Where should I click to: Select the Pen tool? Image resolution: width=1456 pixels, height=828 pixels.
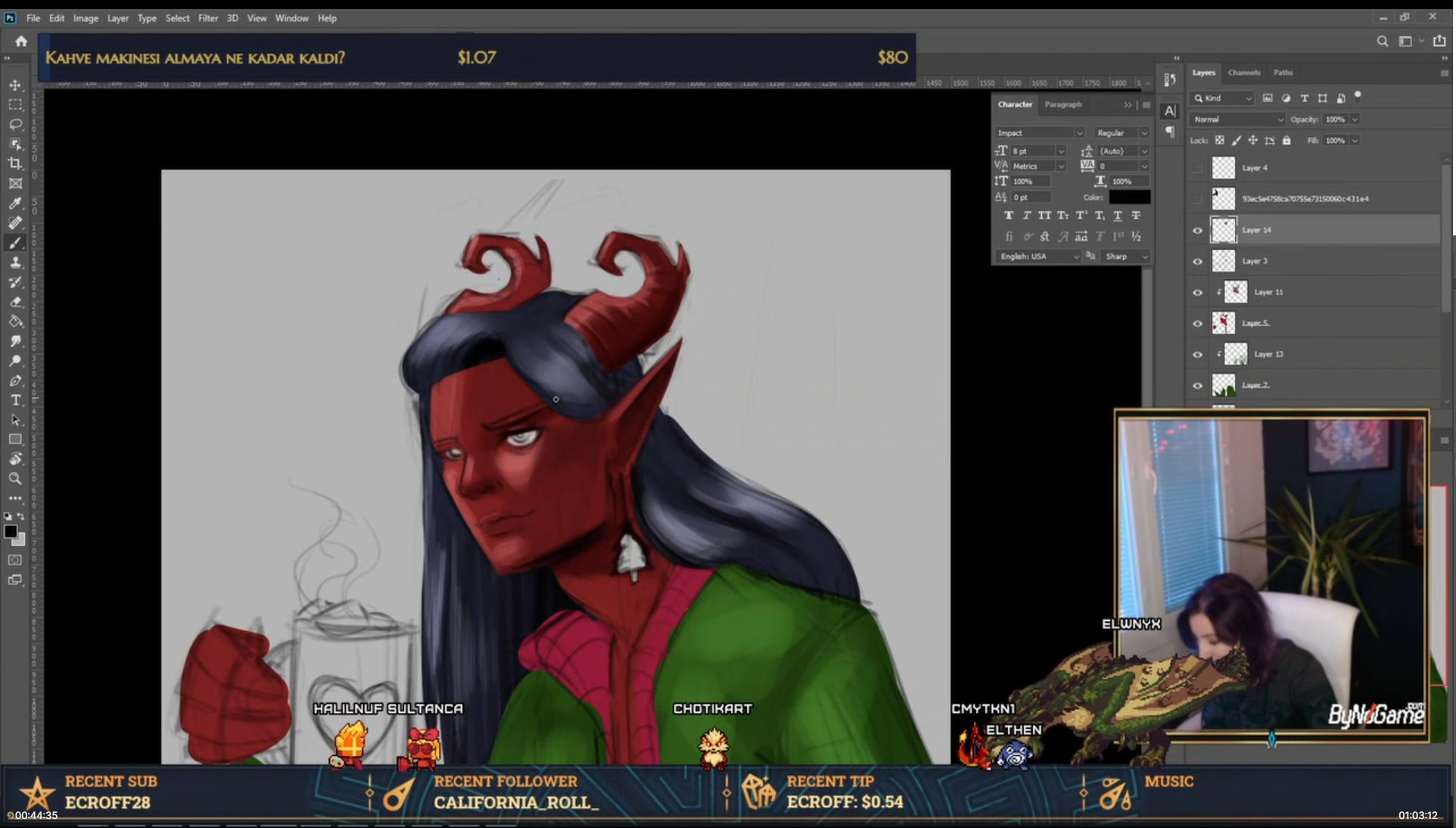tap(15, 380)
